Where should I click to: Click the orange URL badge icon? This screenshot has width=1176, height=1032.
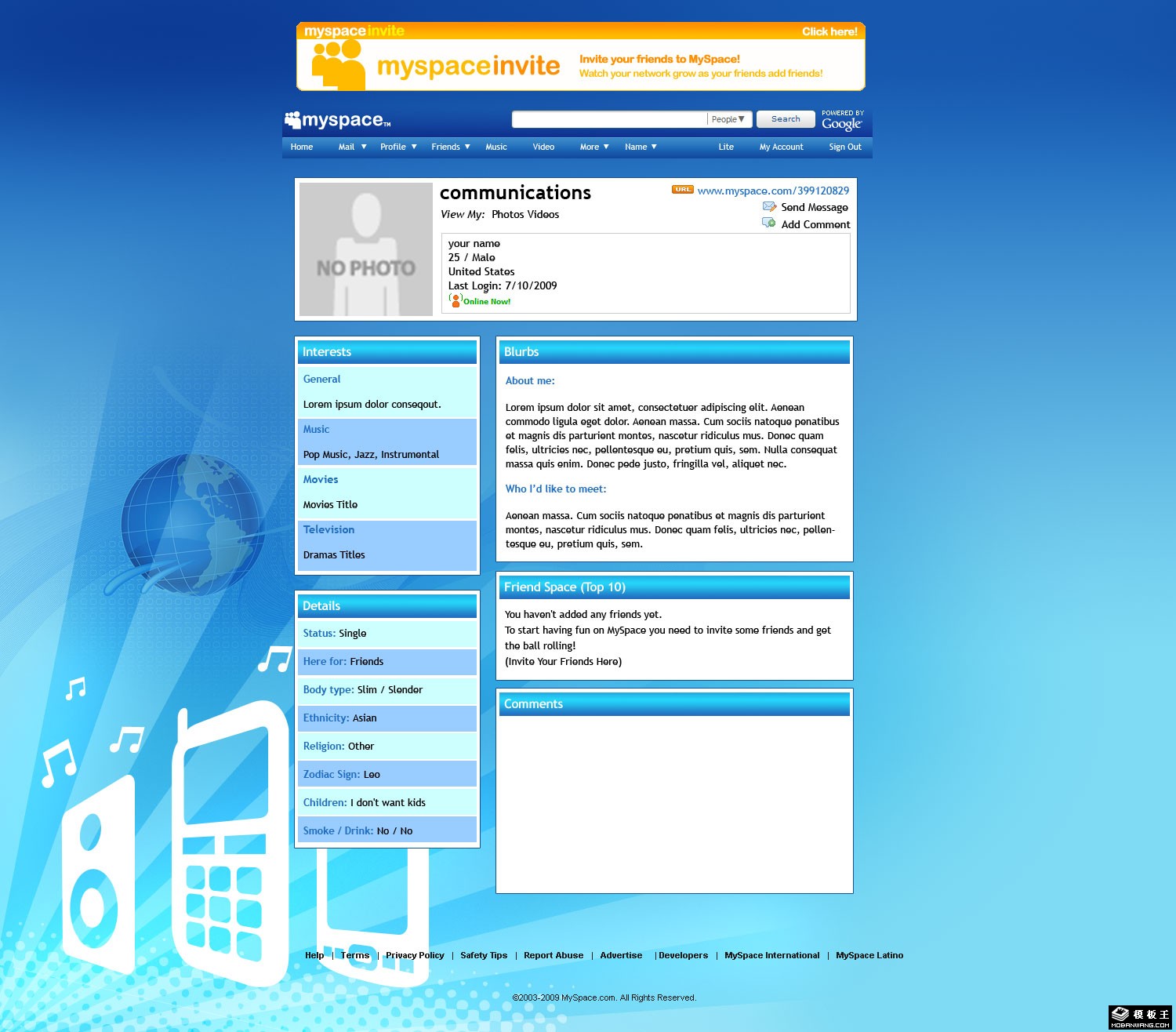683,190
